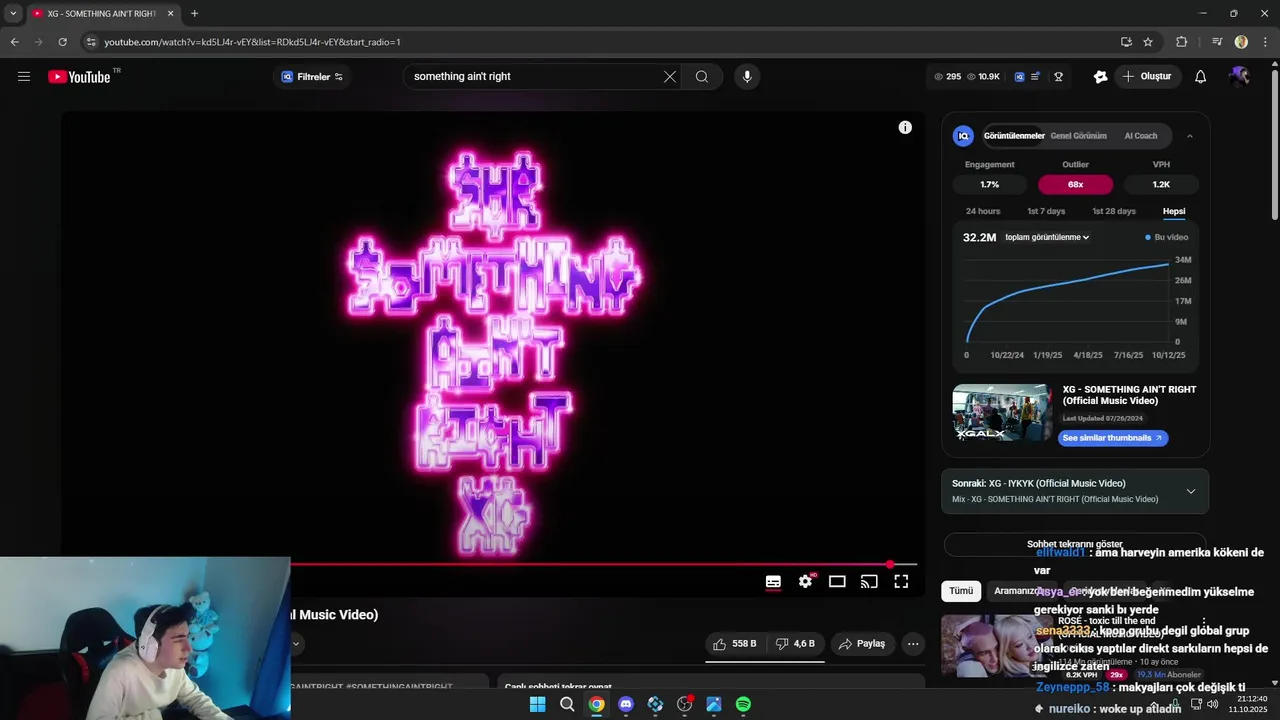
Task: Click the star sparkle icon beside Oluştur
Action: [1100, 76]
